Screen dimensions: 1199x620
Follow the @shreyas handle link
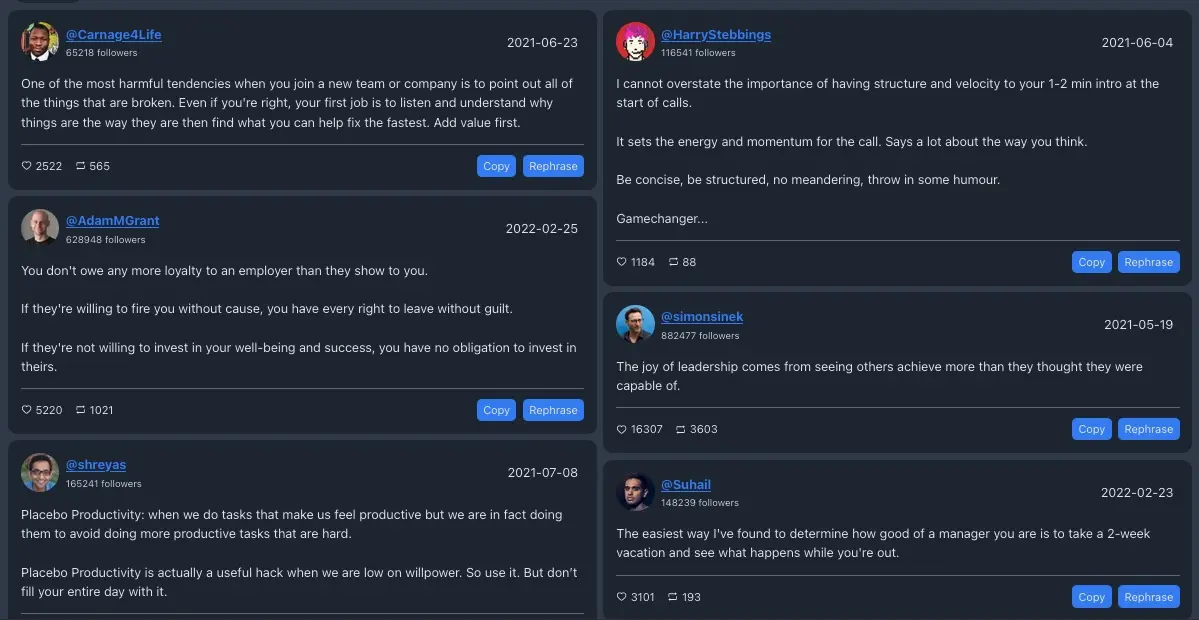point(96,465)
